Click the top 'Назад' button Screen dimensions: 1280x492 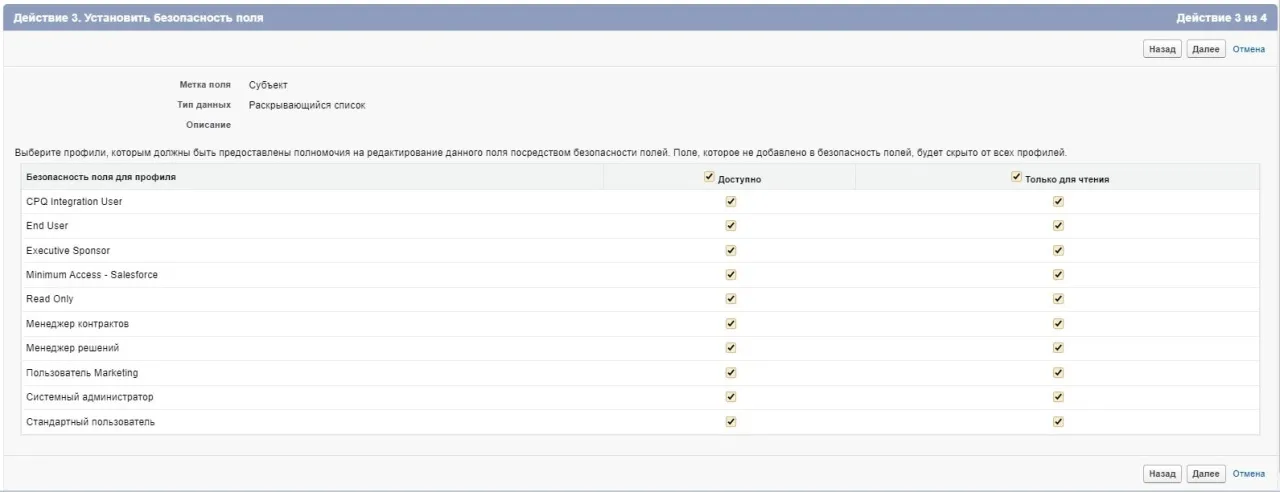click(1162, 49)
